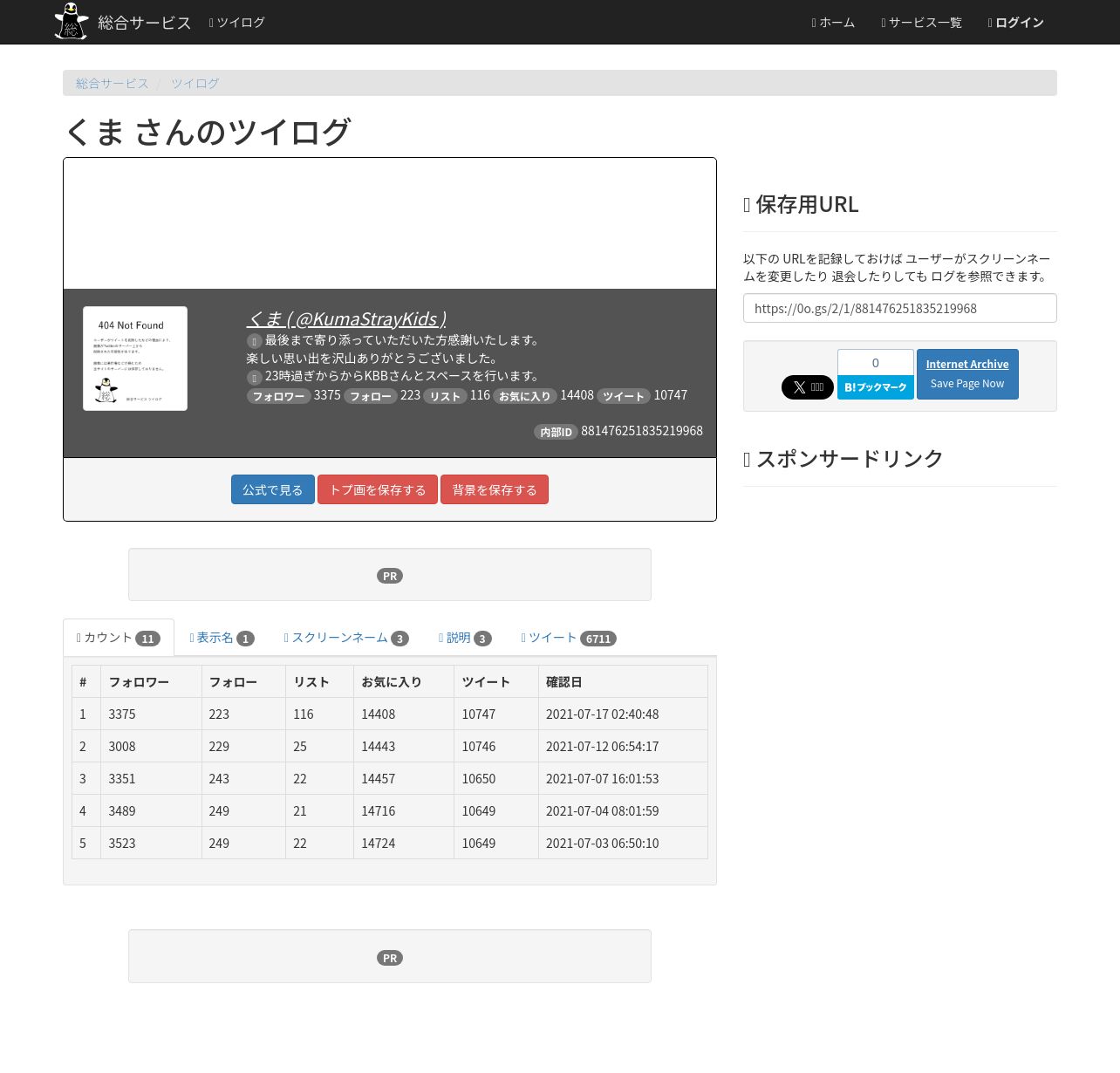
Task: Click the PR badge above the tabs
Action: click(x=390, y=576)
